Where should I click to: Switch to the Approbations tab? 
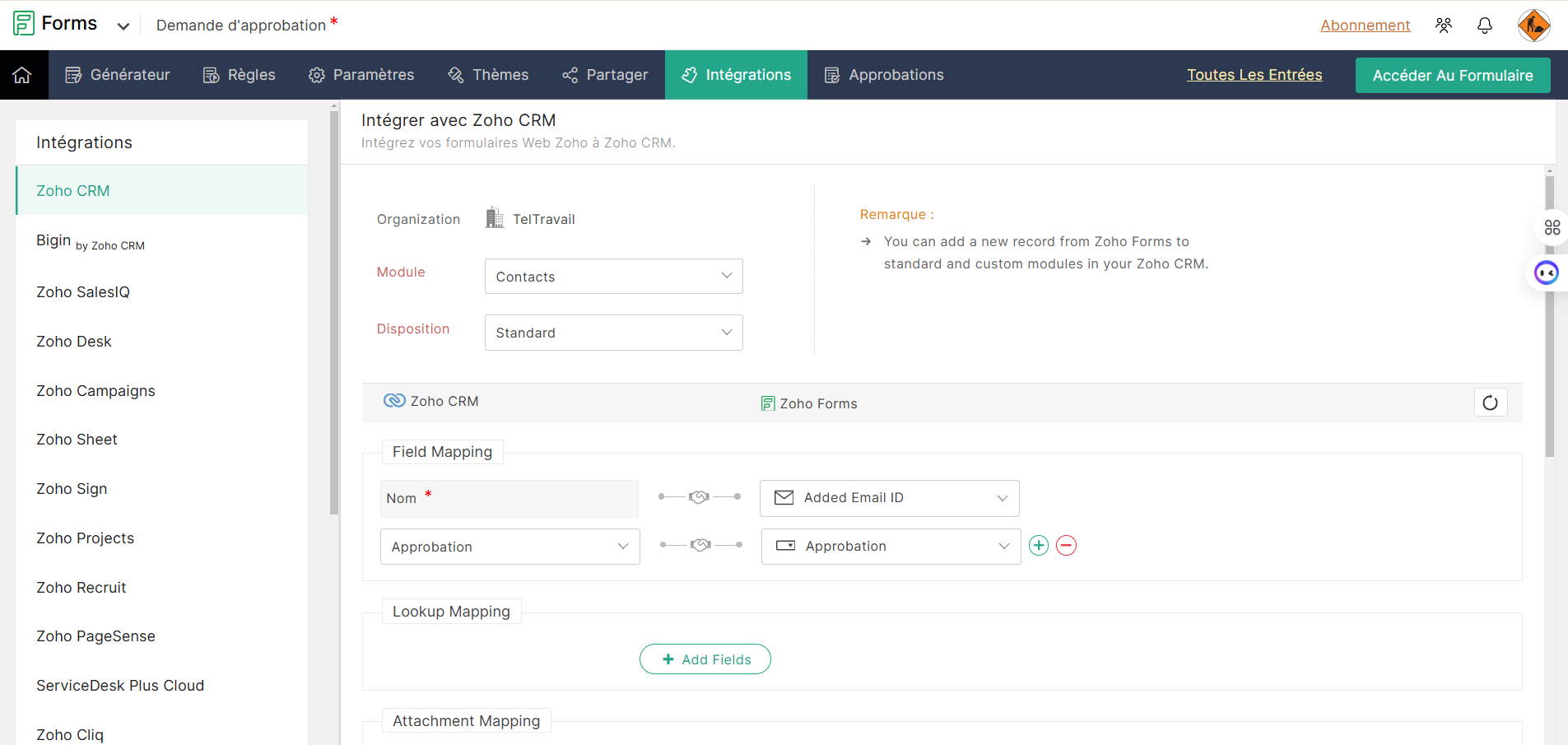pyautogui.click(x=884, y=75)
